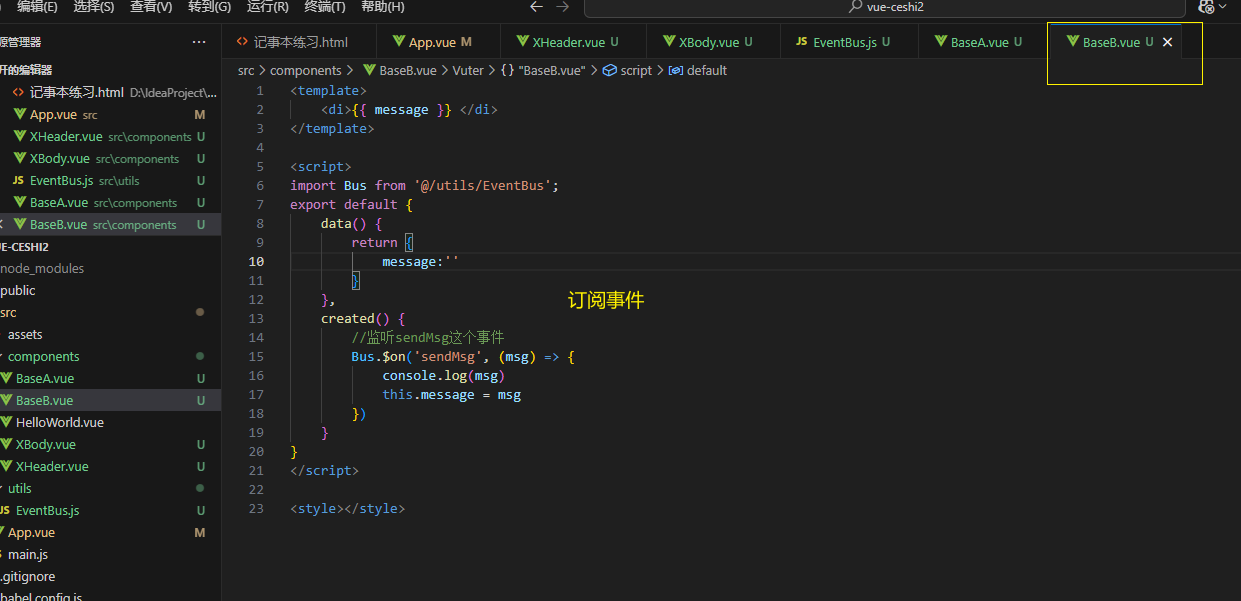Open BaseA.vue in the file tree
This screenshot has height=601, width=1241.
point(110,378)
